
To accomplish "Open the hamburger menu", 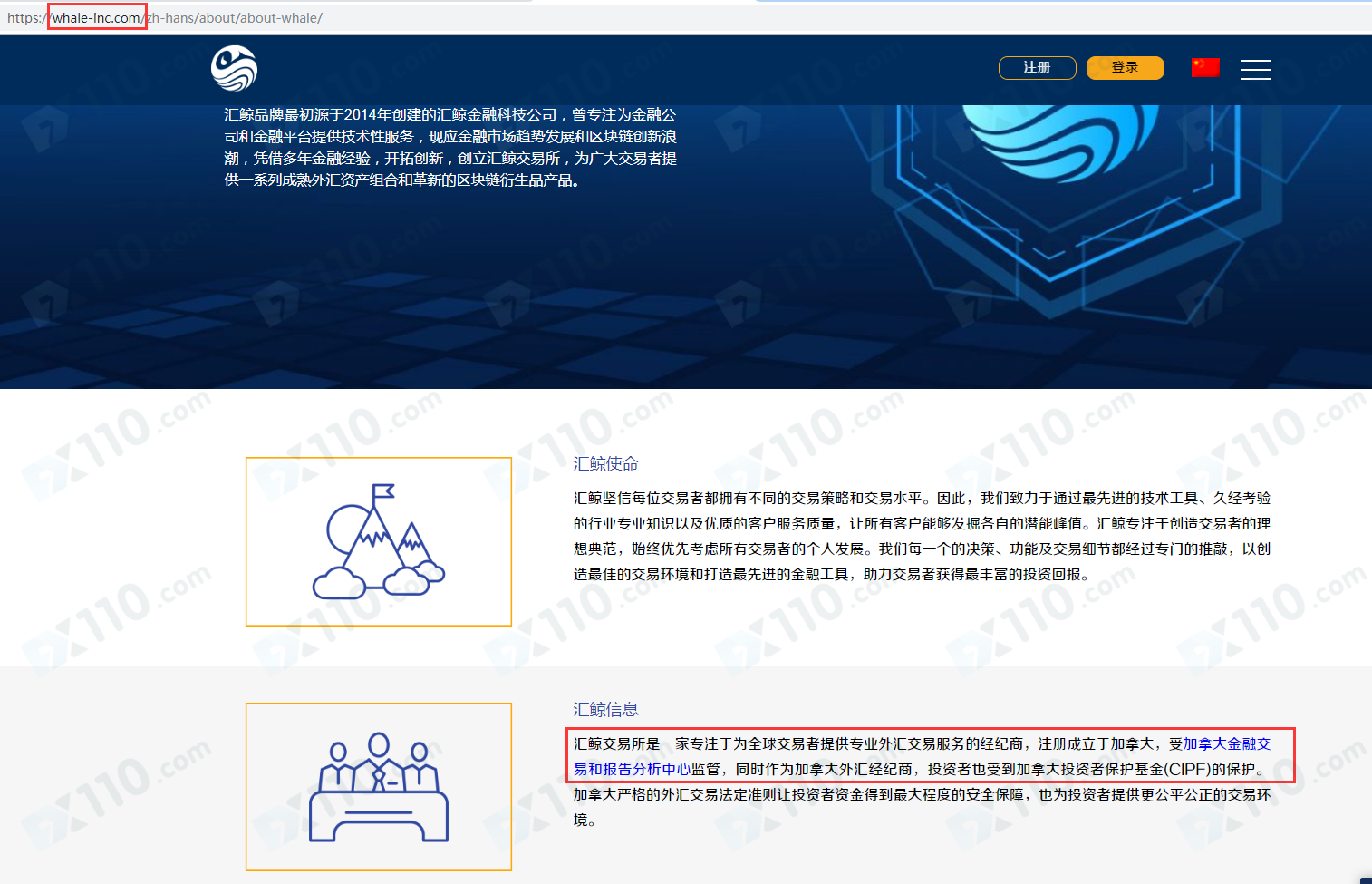I will point(1255,69).
